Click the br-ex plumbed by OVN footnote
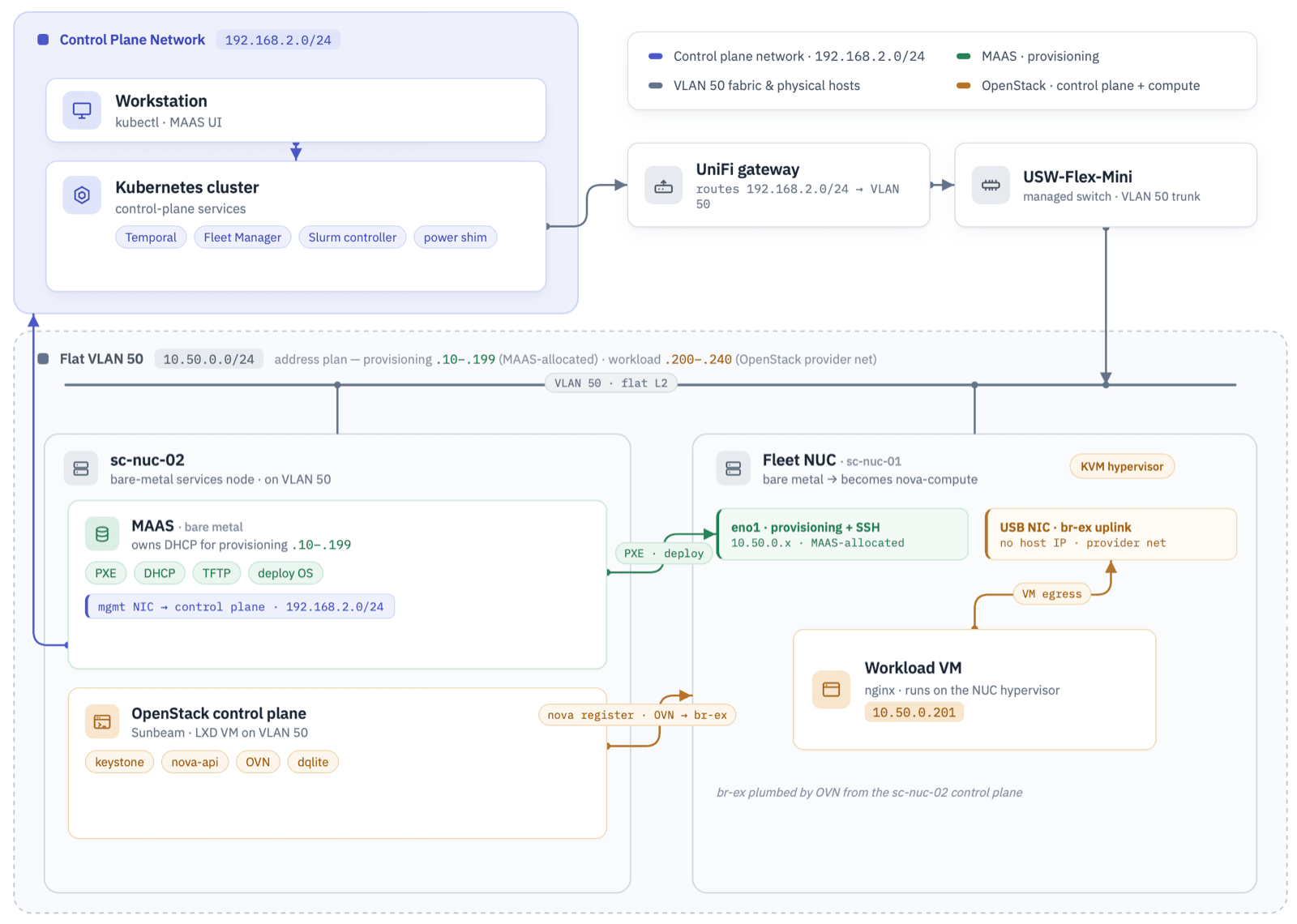This screenshot has height=924, width=1297. click(870, 793)
